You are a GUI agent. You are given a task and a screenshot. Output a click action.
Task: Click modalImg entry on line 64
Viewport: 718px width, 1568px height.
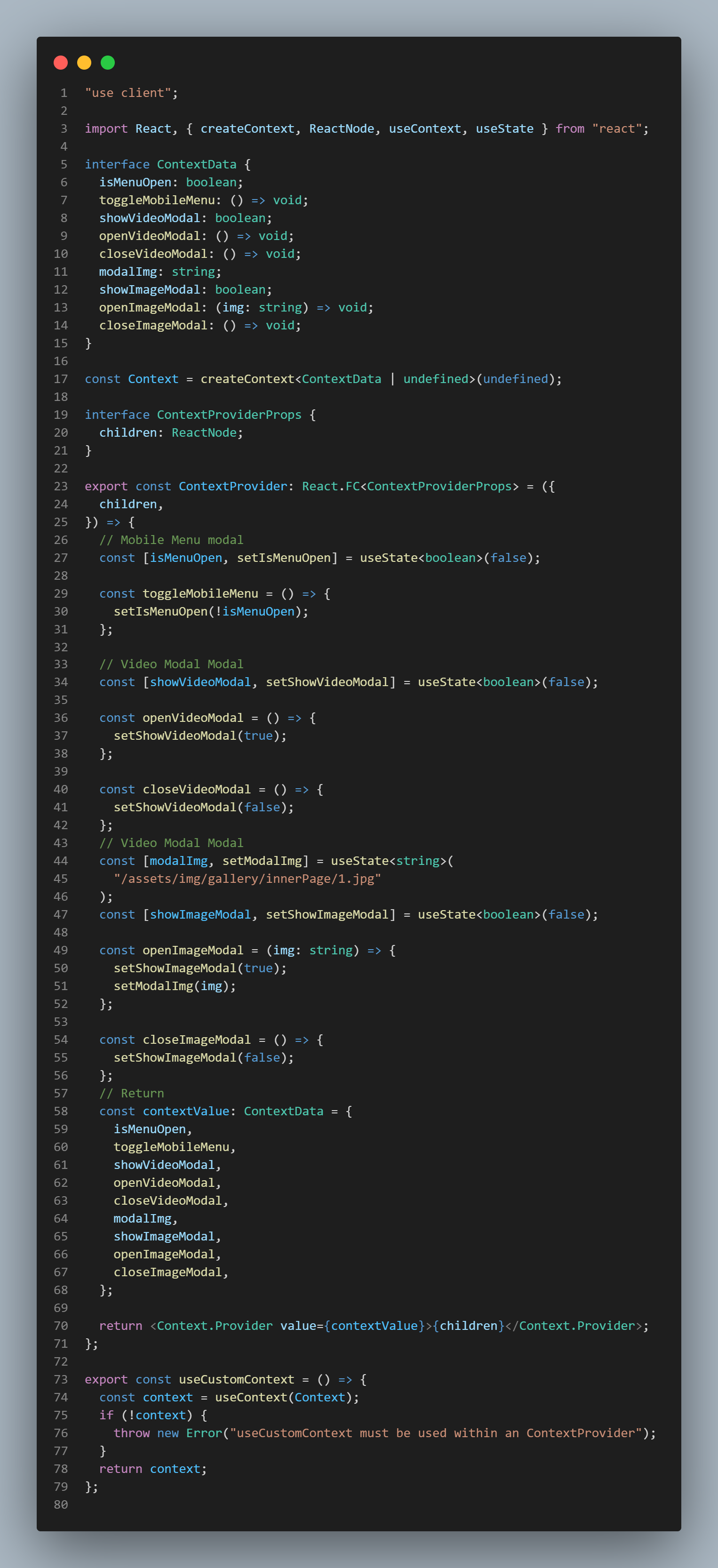point(143,1219)
